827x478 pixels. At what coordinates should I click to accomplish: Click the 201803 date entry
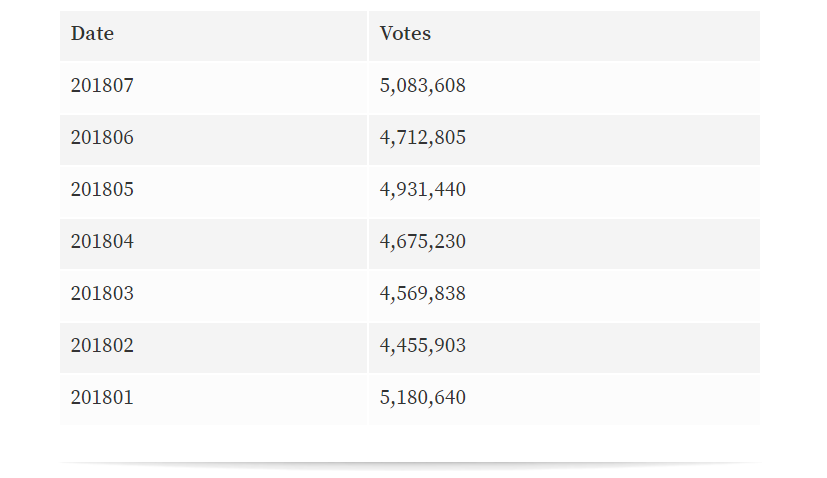click(102, 294)
